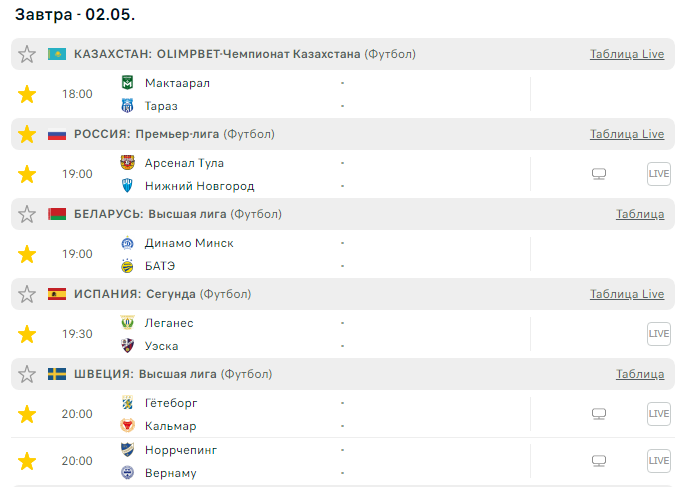Click LIVE icon for Norrköping vs Värnamo
The image size is (684, 487).
[x=658, y=461]
